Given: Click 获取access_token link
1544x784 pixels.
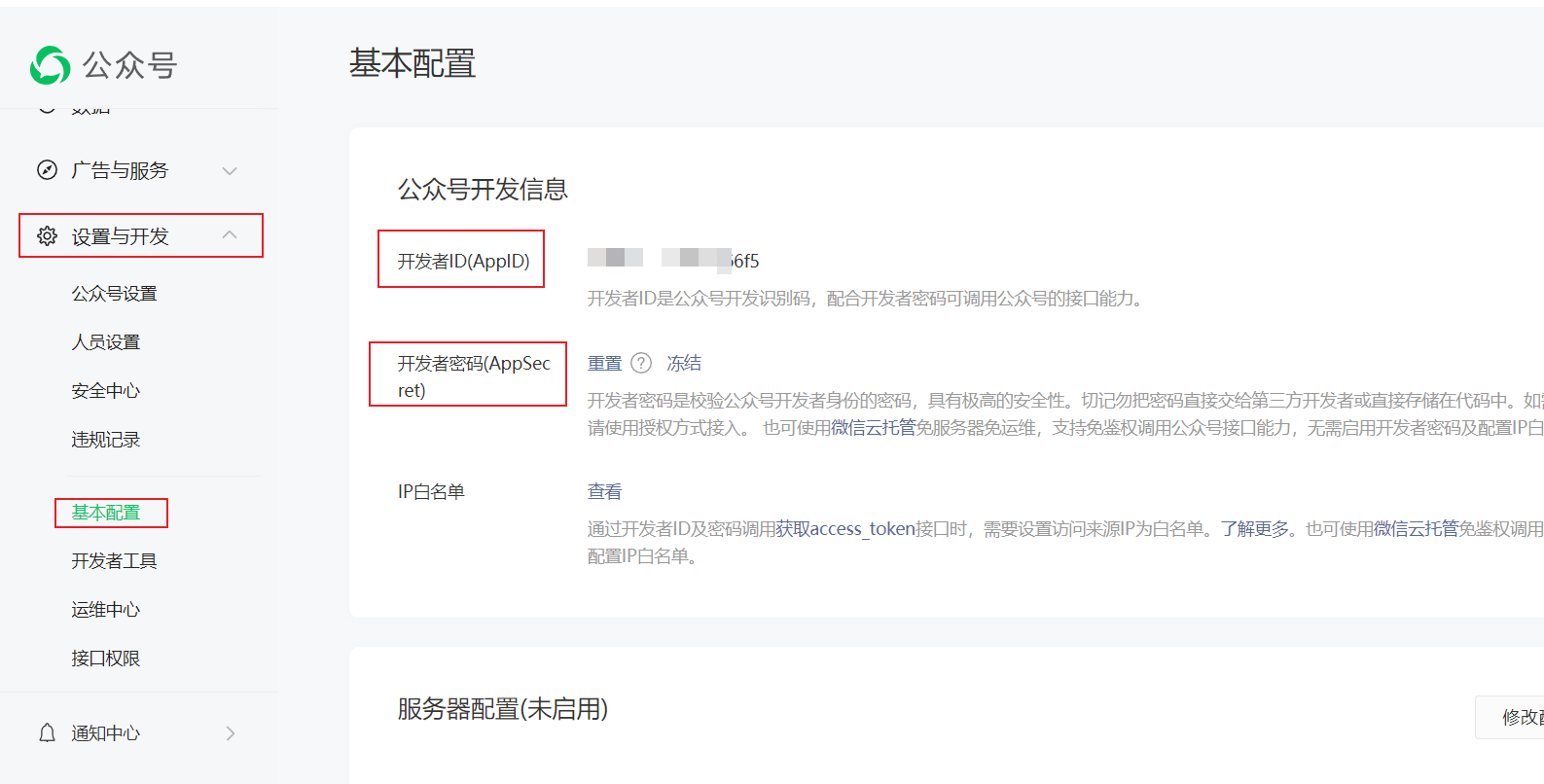Looking at the screenshot, I should 845,528.
